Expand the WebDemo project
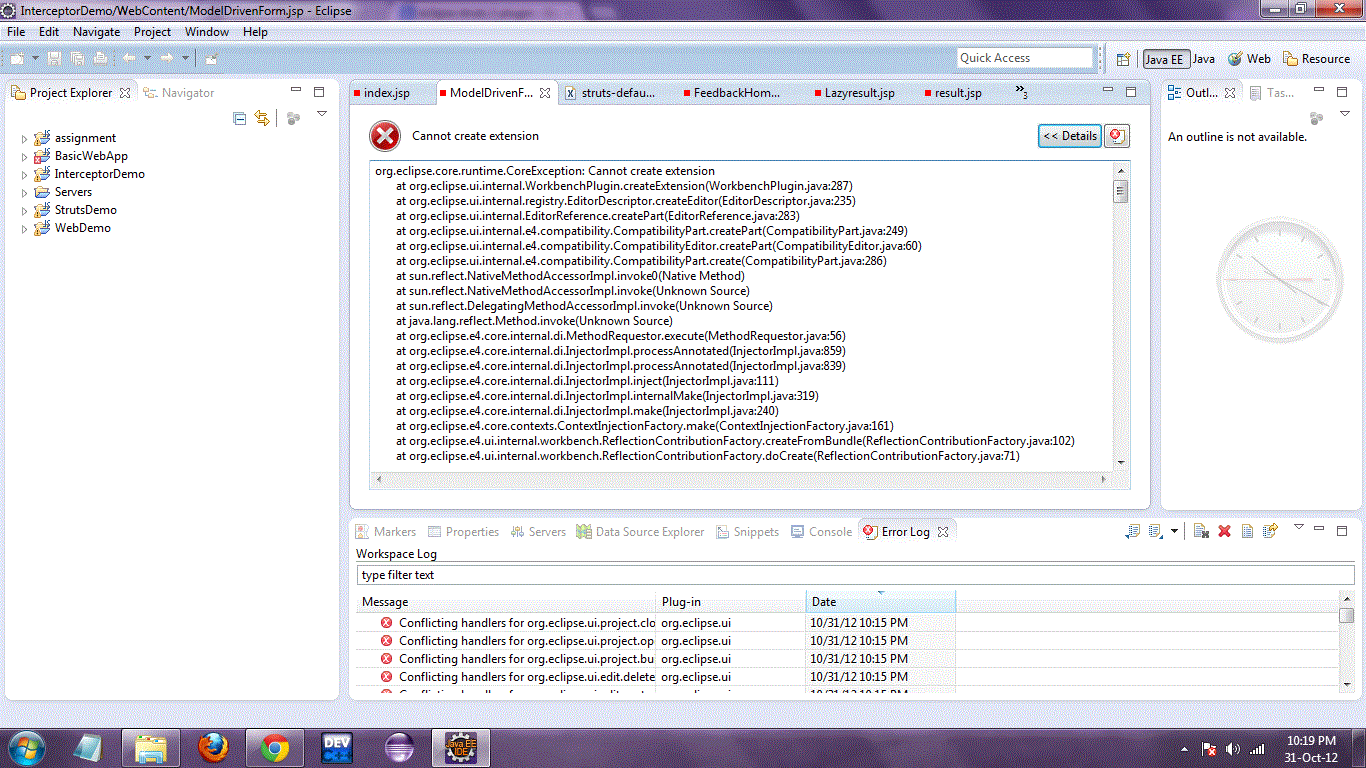Image resolution: width=1366 pixels, height=768 pixels. pyautogui.click(x=25, y=228)
